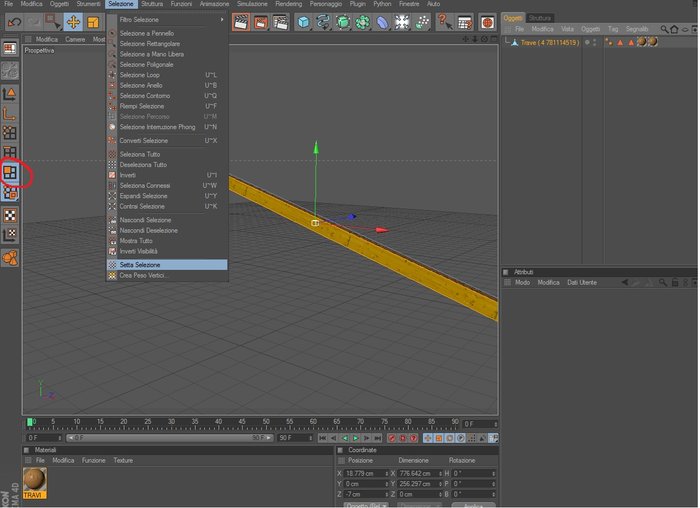Toggle position keyframe recording icon
This screenshot has width=700, height=508.
pyautogui.click(x=428, y=438)
